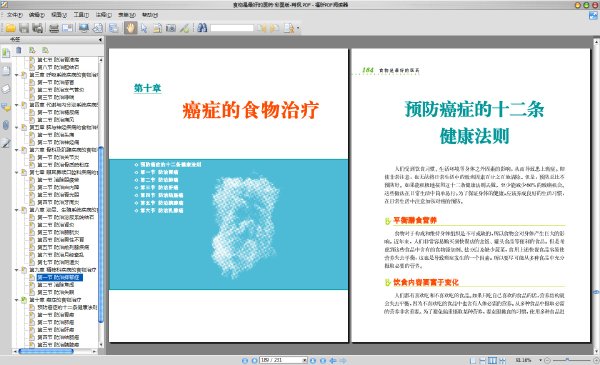The image size is (600, 365).
Task: Open the 注释 menu
Action: (x=103, y=15)
